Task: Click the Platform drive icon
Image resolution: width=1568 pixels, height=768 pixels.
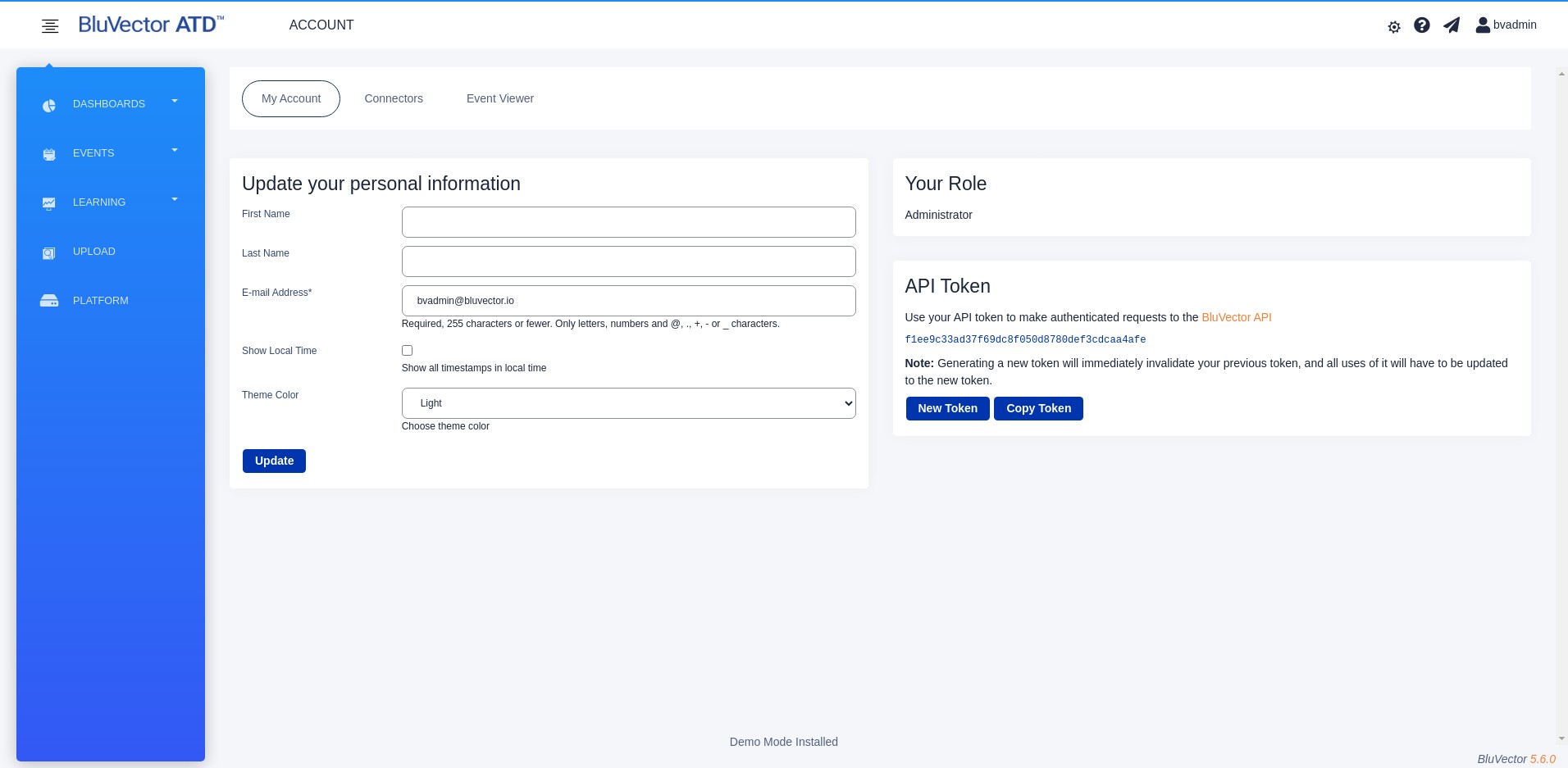Action: [x=49, y=301]
